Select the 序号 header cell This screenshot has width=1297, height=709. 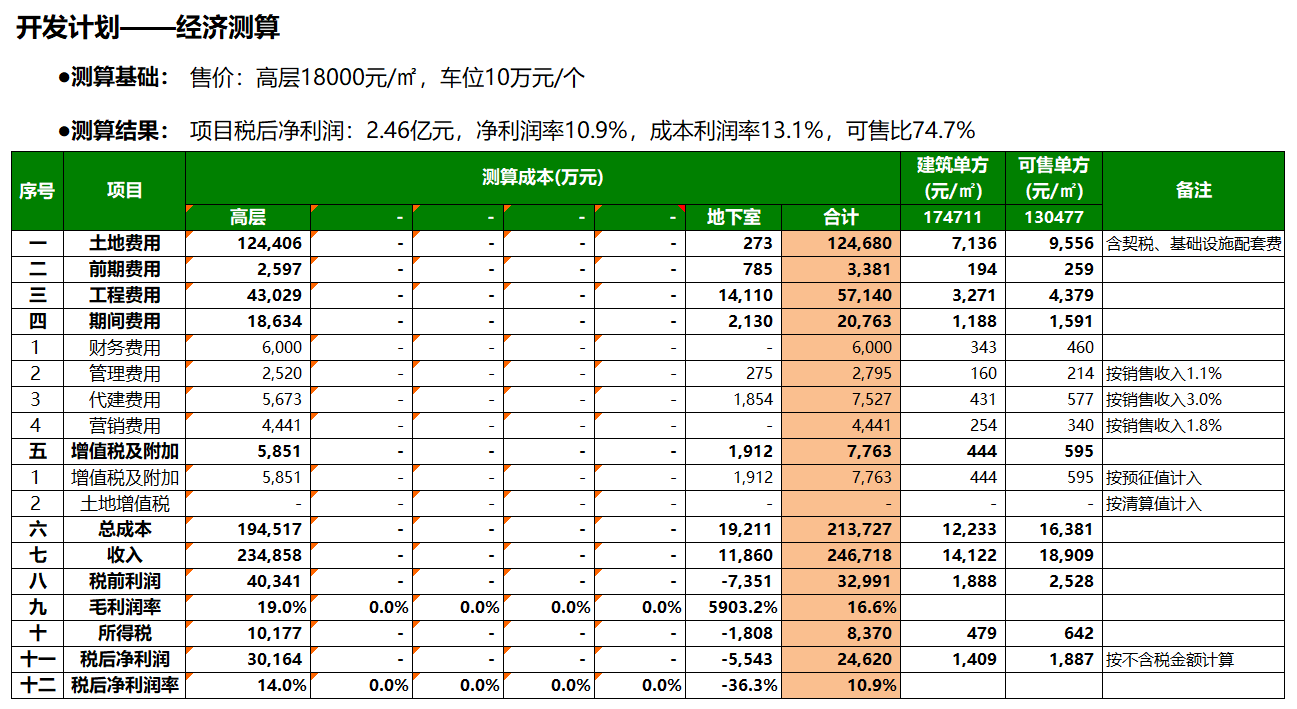(x=37, y=190)
